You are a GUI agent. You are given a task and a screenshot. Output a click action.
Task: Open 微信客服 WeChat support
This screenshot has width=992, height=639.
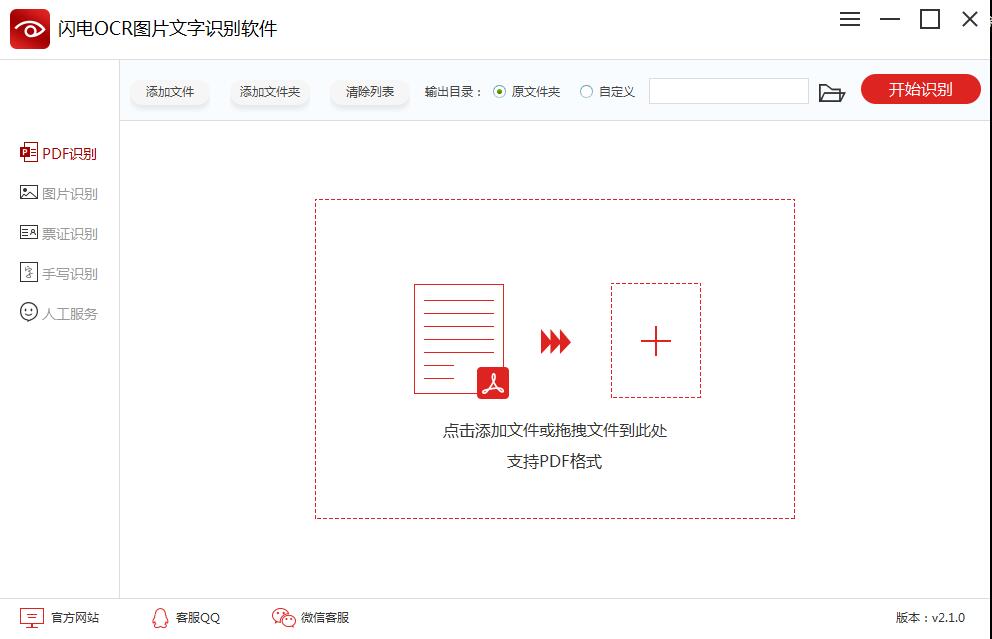pos(310,618)
